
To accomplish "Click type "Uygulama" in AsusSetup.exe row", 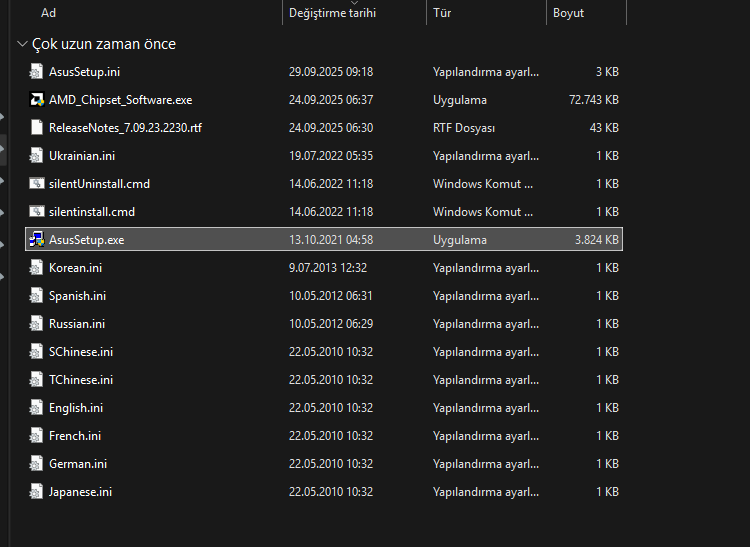I will click(x=460, y=240).
